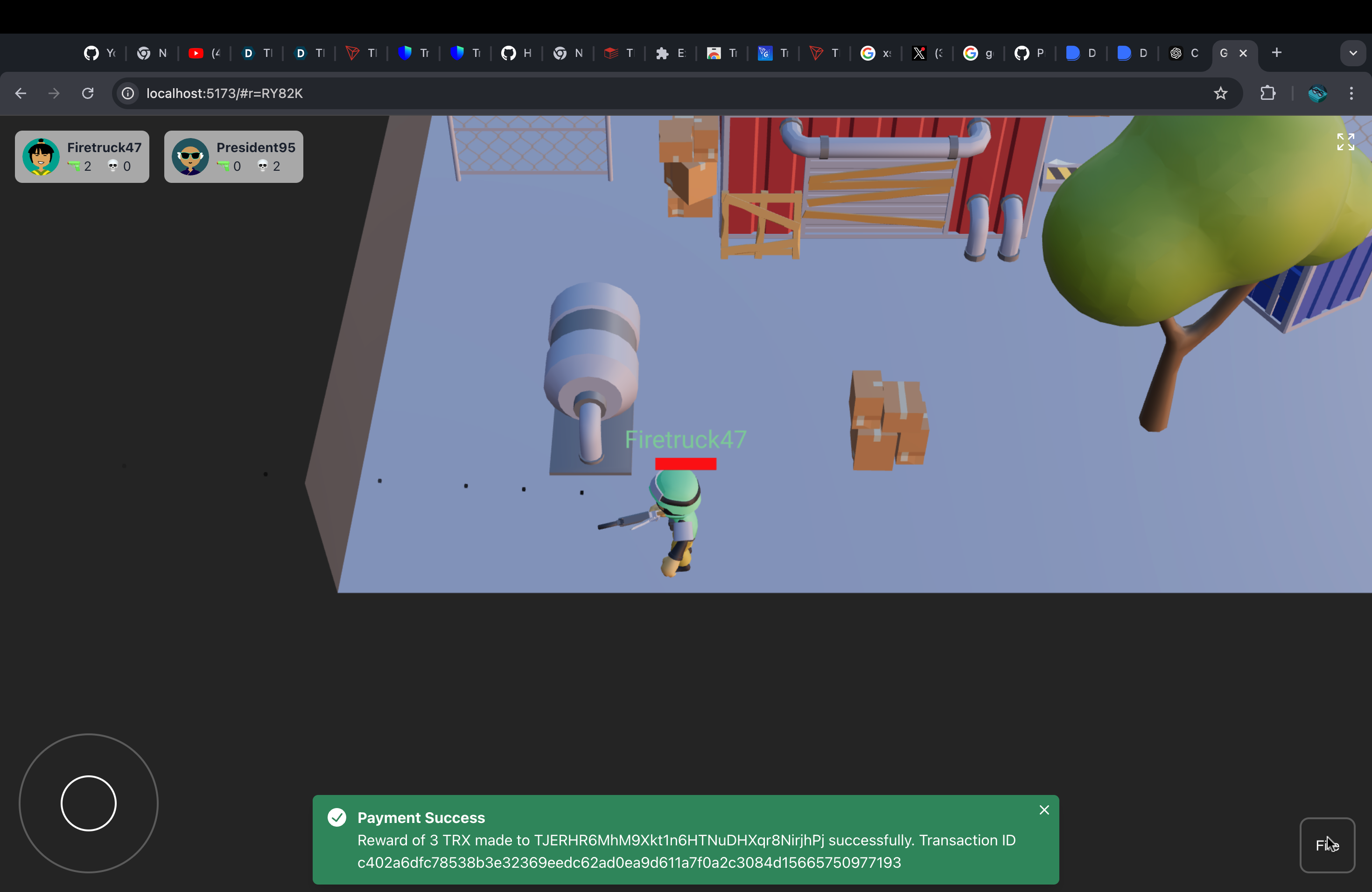Click Firetruck47's avatar in scoreboard

tap(41, 156)
